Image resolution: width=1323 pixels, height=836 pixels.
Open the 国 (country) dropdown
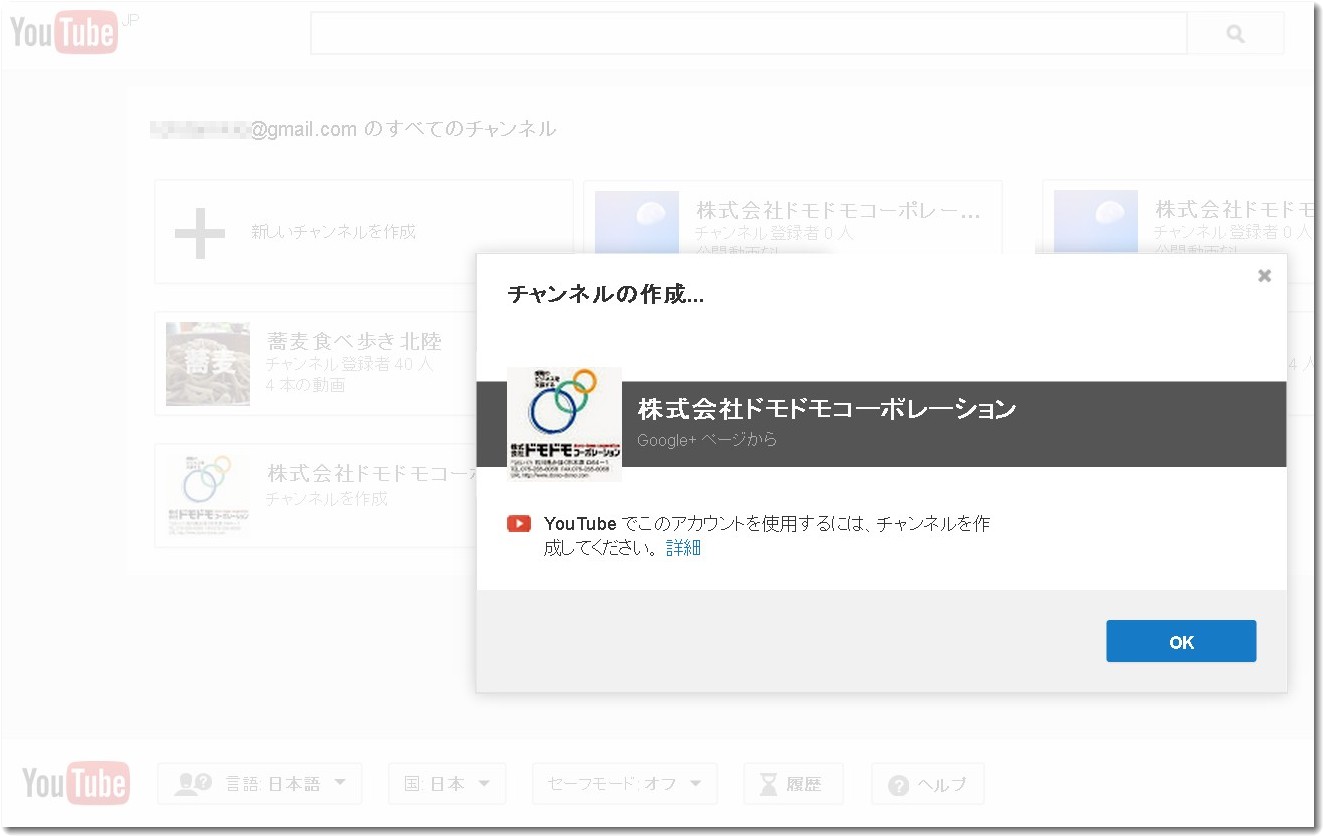[x=447, y=783]
